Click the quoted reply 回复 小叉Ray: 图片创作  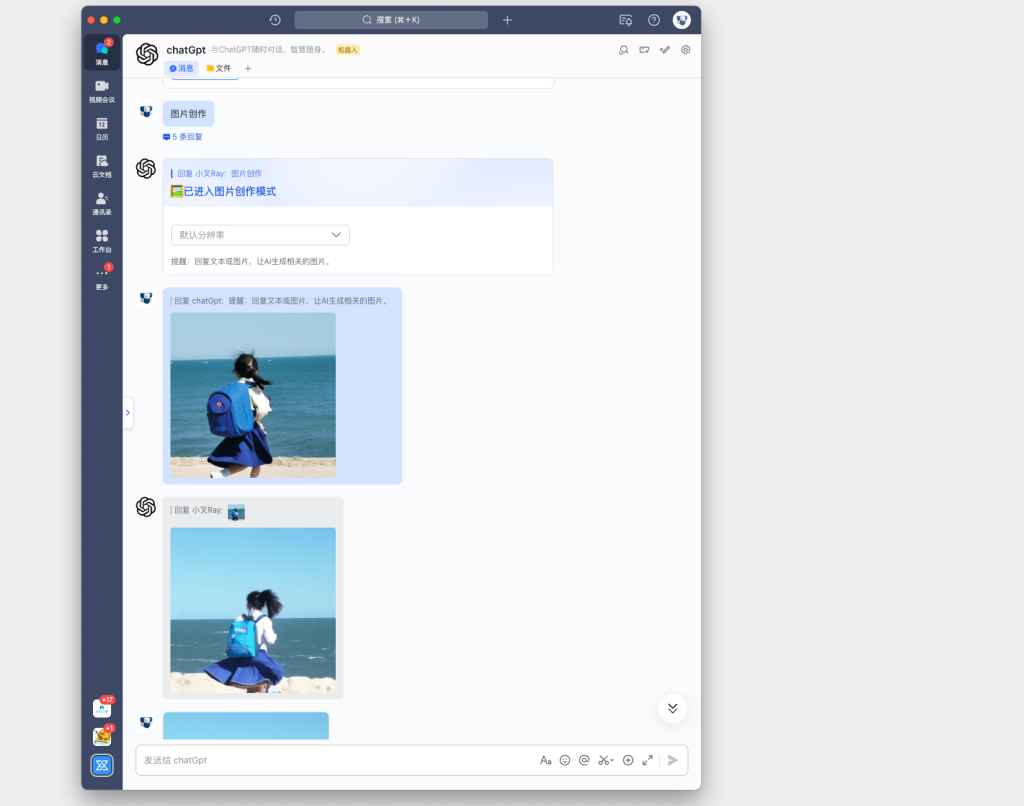click(219, 174)
